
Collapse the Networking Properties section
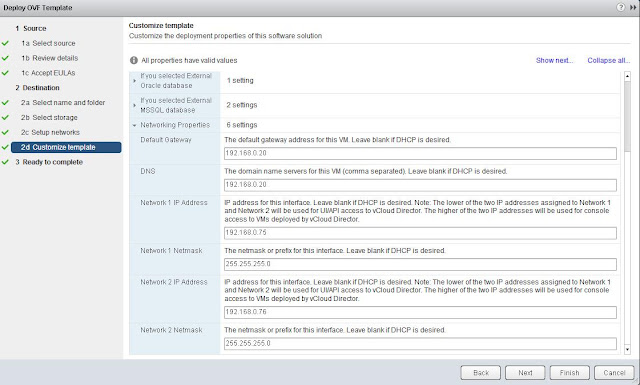(134, 125)
